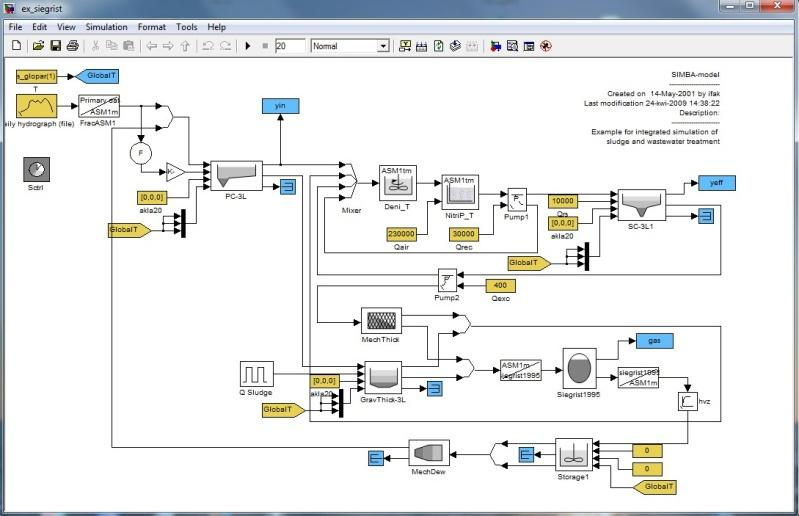This screenshot has width=799, height=516.
Task: Copy selection using the copy icon
Action: click(112, 46)
